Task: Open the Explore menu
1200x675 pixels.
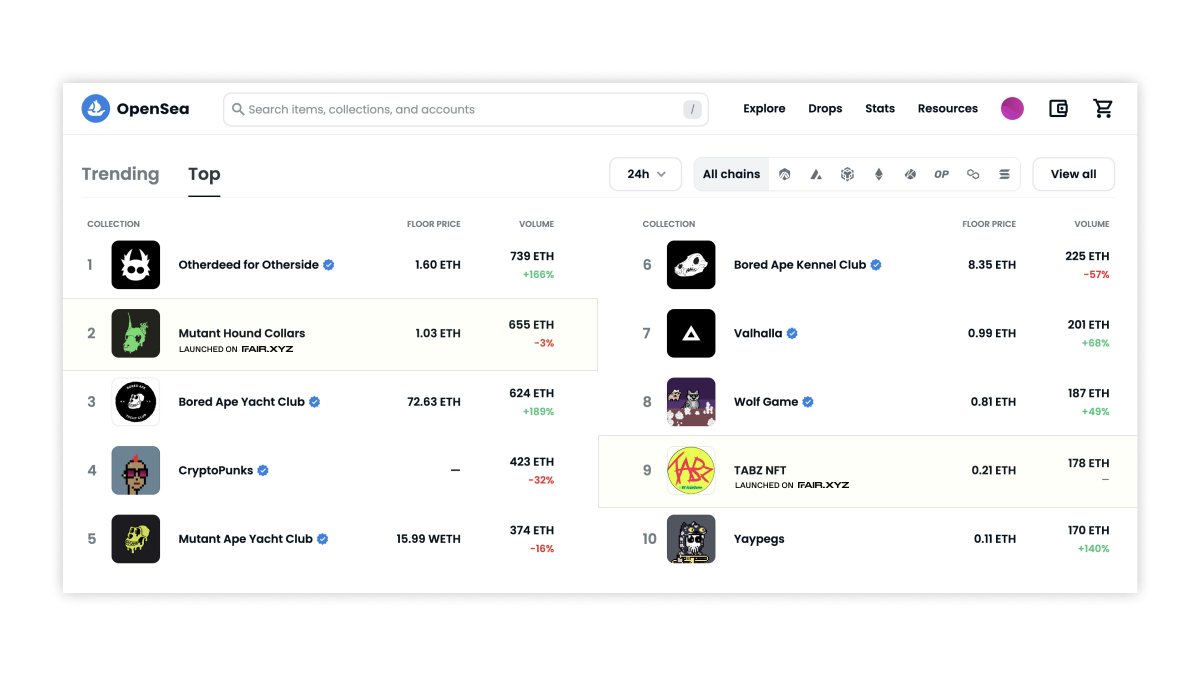Action: pos(764,109)
